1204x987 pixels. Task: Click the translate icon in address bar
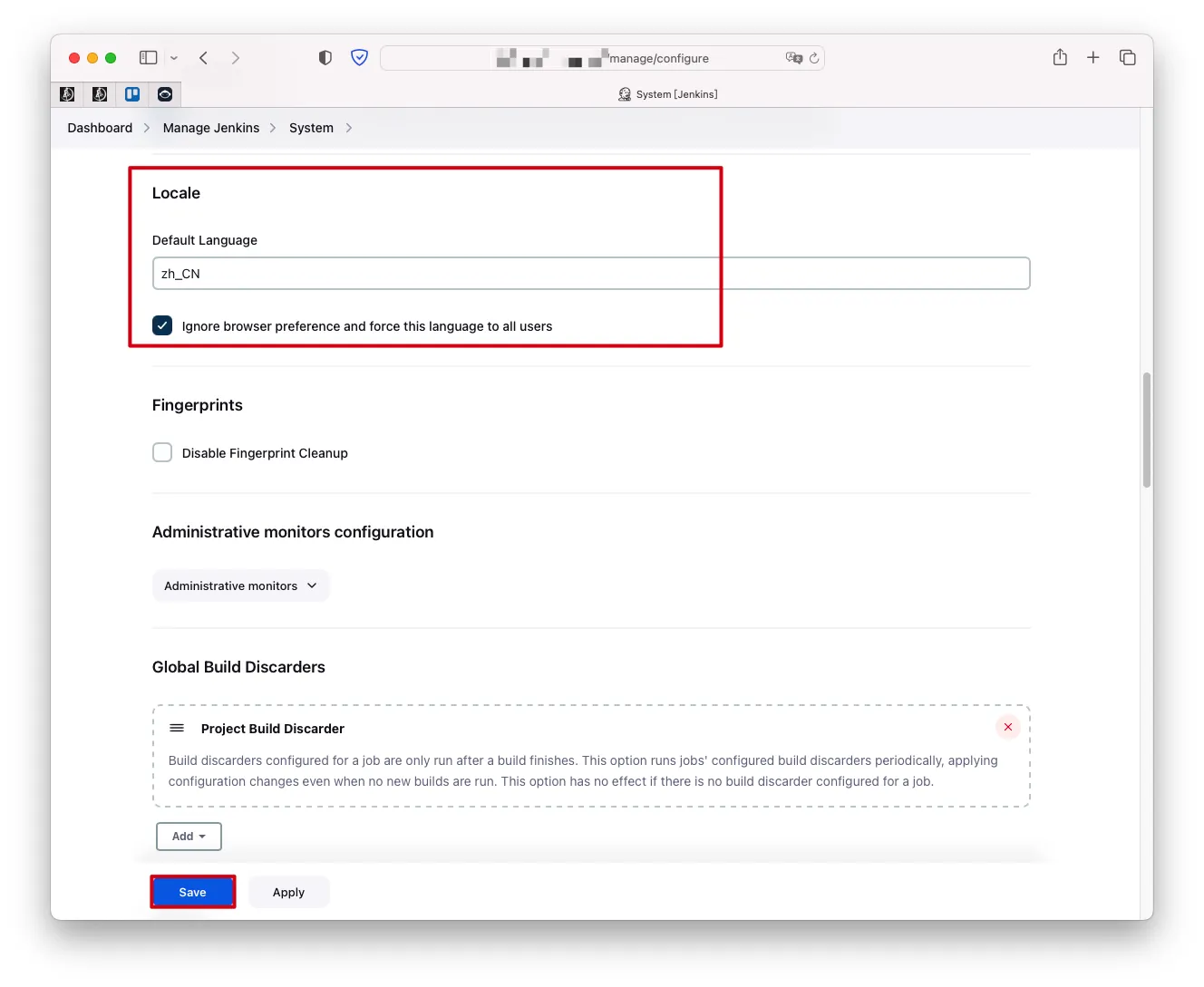pyautogui.click(x=794, y=58)
